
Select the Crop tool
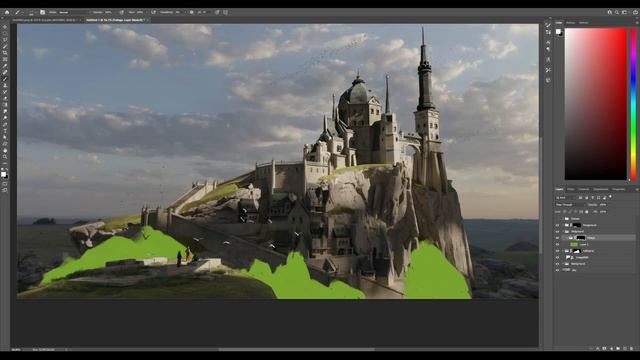(5, 53)
